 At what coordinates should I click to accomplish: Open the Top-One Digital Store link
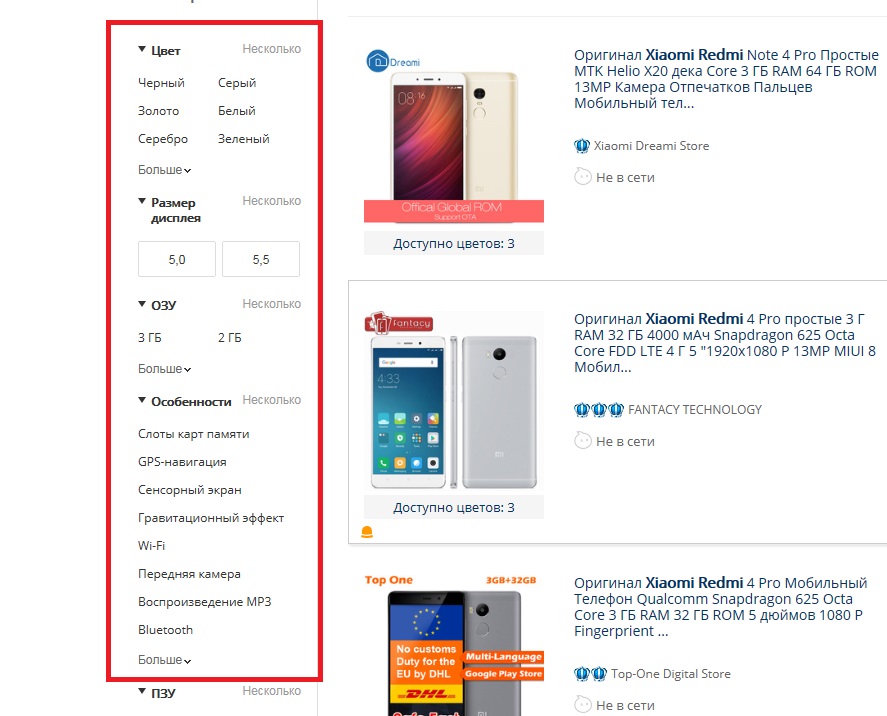pyautogui.click(x=670, y=674)
